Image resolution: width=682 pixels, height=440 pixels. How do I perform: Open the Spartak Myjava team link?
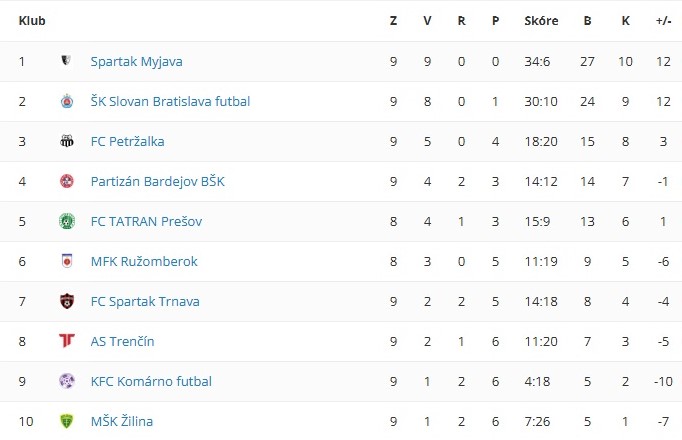coord(136,61)
